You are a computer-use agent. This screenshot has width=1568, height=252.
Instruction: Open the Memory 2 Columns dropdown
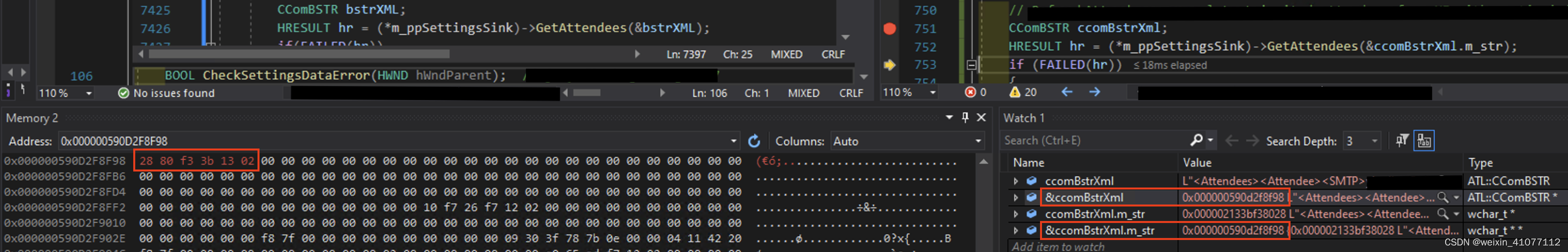click(x=978, y=141)
